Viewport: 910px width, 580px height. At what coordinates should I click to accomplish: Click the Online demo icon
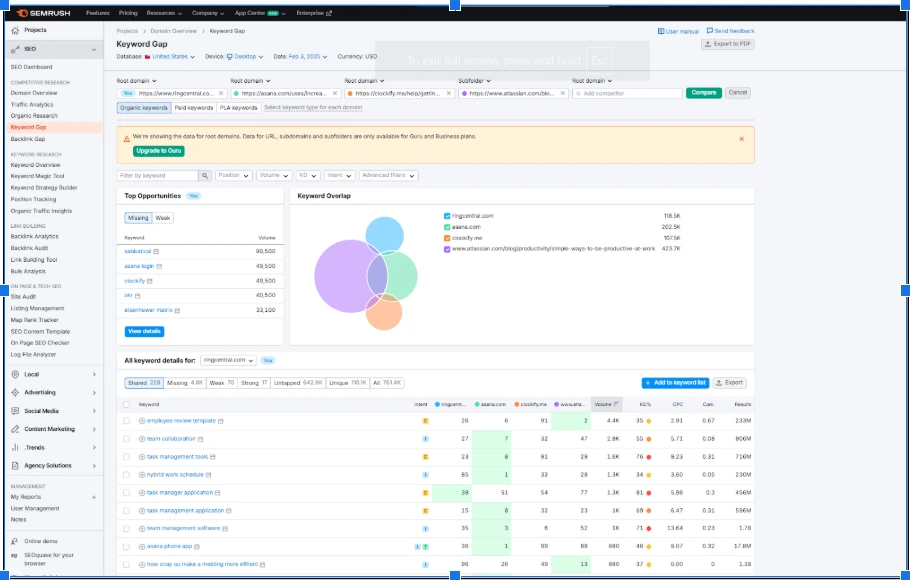[14, 541]
